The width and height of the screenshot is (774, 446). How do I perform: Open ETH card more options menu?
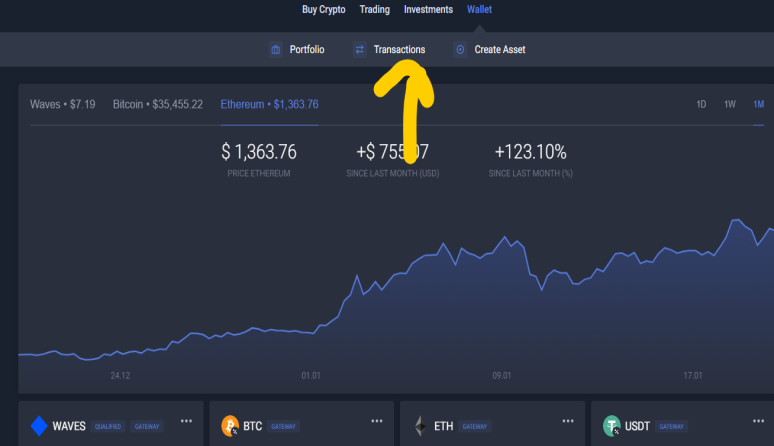pyautogui.click(x=568, y=421)
